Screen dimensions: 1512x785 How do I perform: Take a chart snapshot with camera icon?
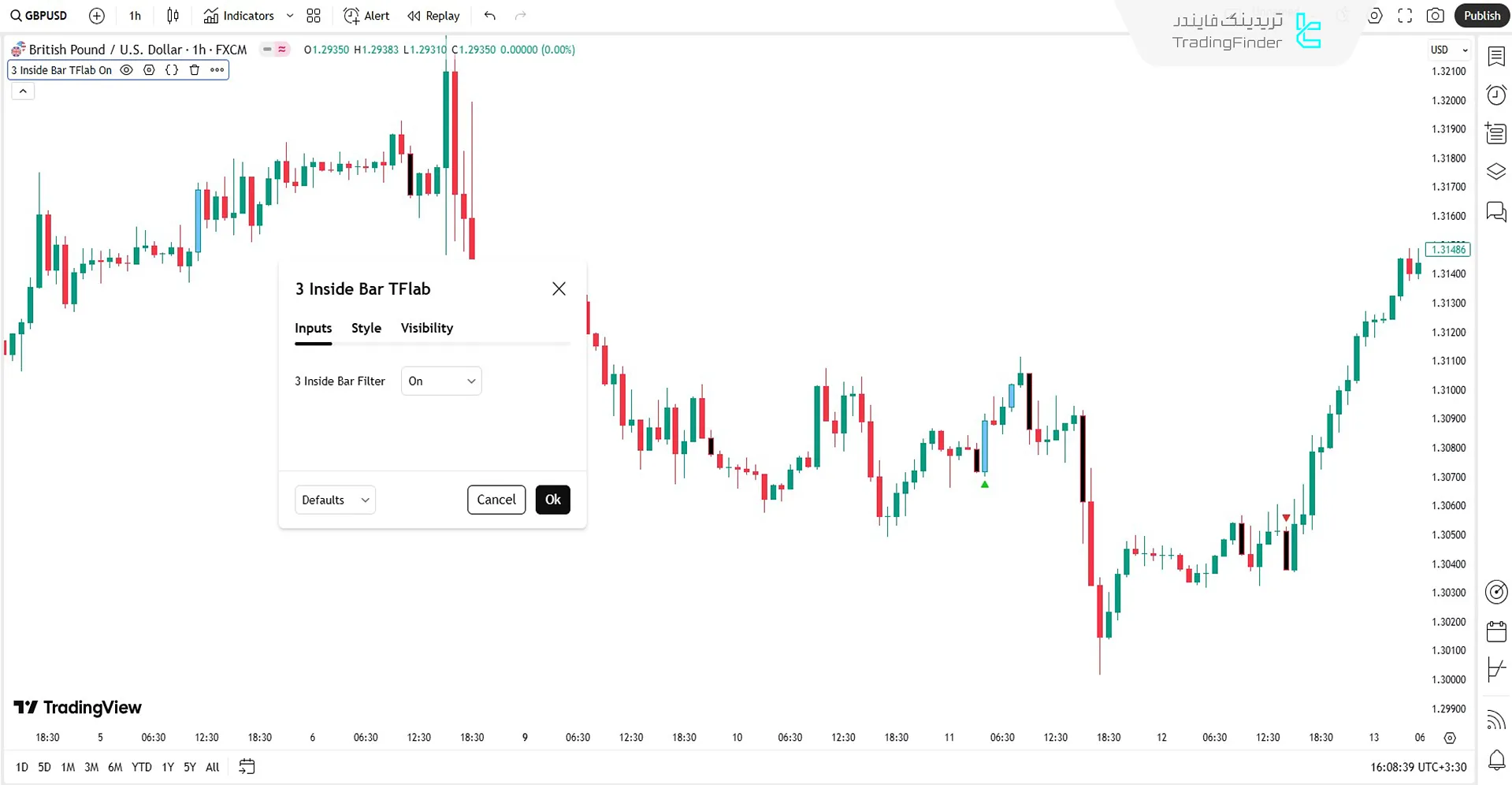[1436, 16]
